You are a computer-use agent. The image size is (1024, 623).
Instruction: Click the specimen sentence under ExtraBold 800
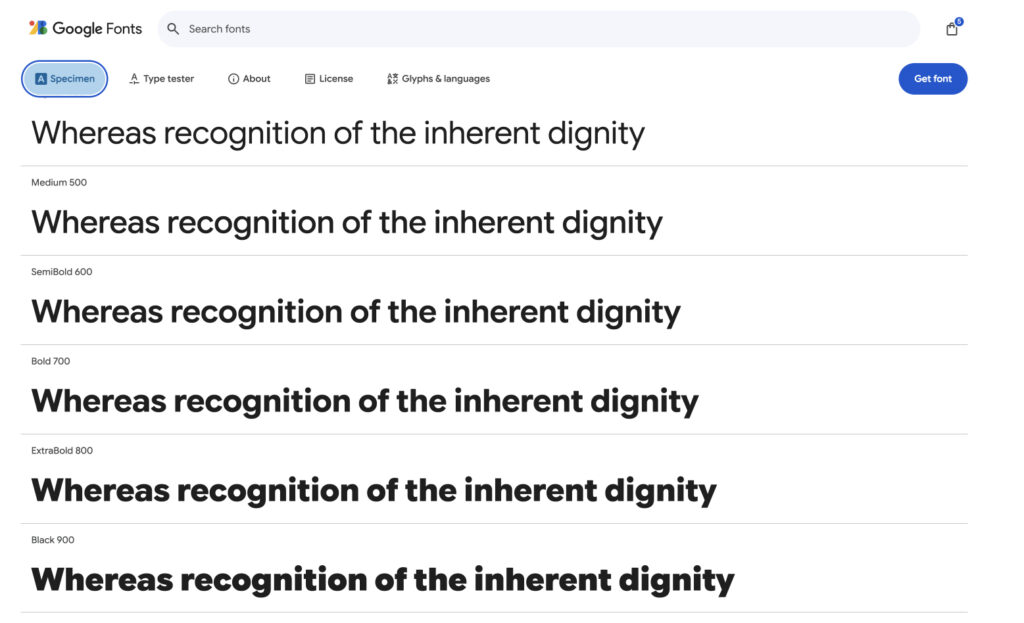(374, 491)
